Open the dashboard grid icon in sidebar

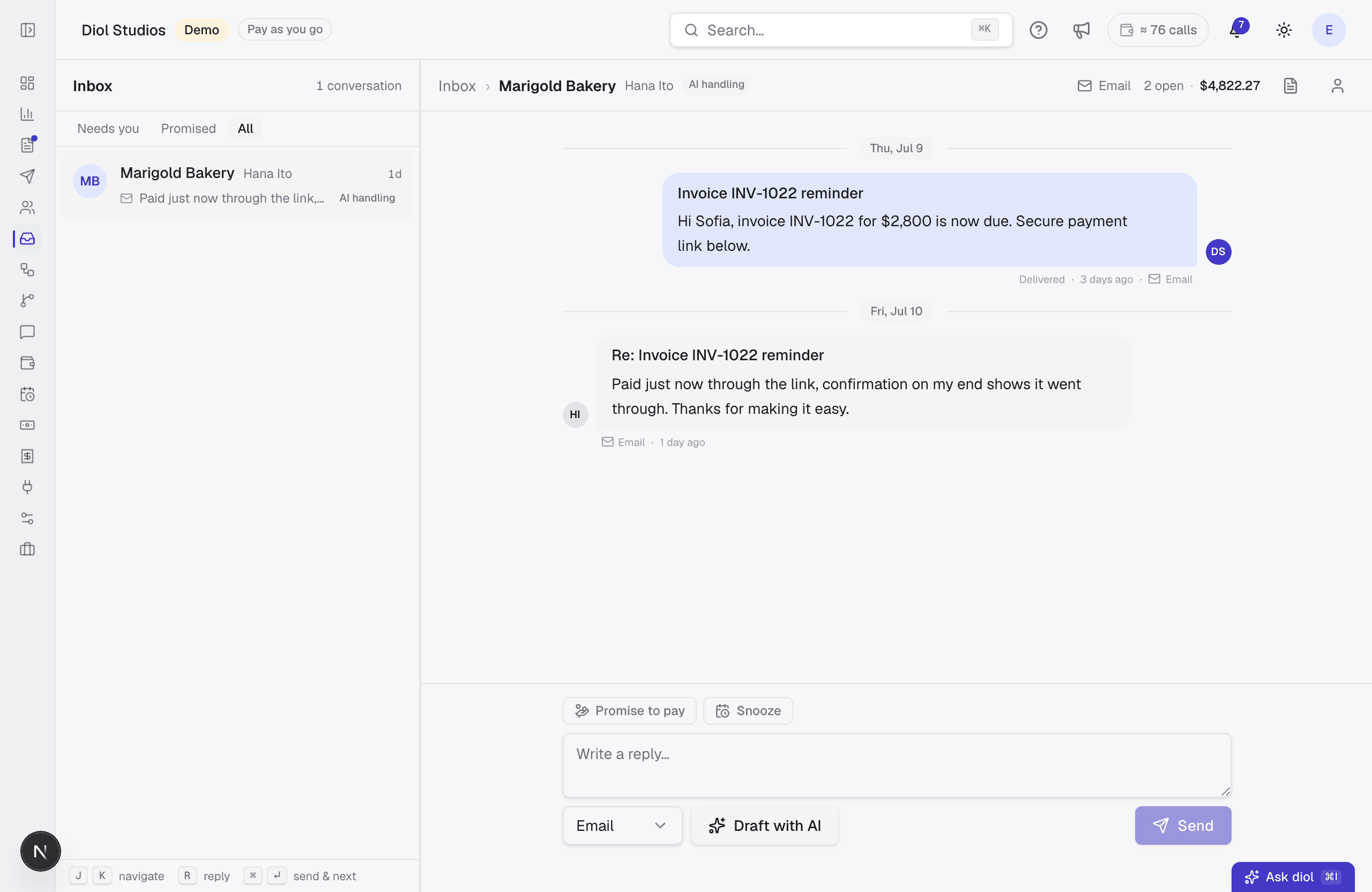pyautogui.click(x=27, y=83)
